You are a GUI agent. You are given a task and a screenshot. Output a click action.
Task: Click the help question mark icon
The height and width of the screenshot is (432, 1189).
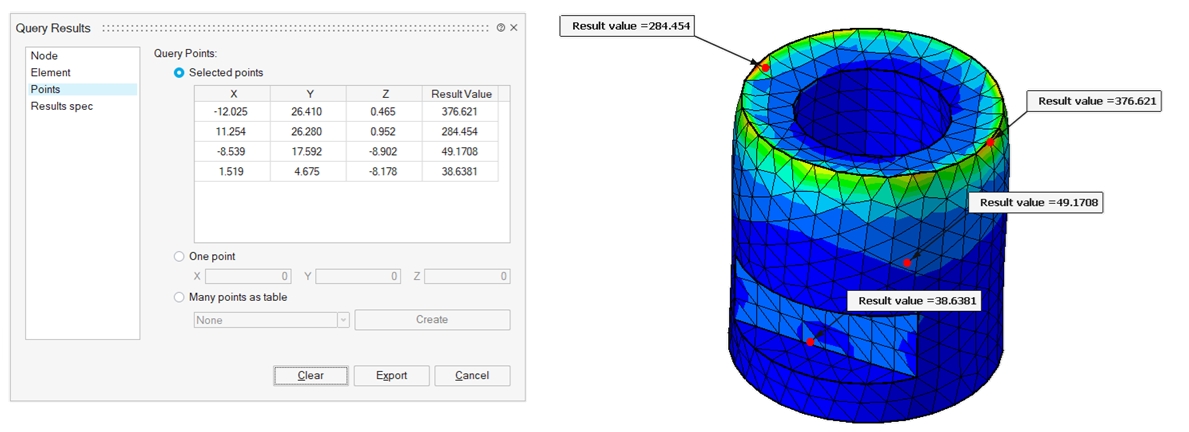tap(500, 28)
